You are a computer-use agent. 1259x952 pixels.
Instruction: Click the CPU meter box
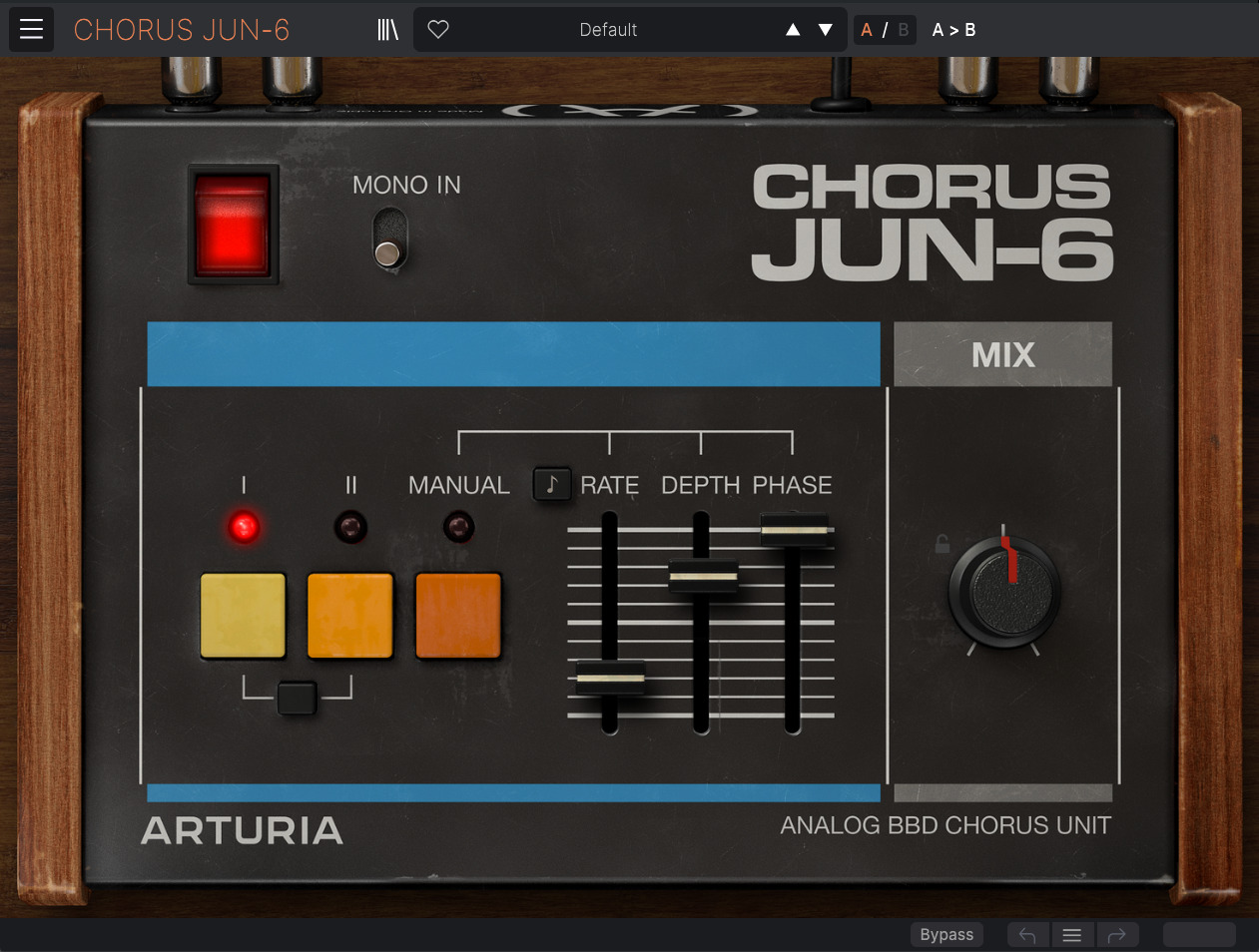pos(1200,935)
